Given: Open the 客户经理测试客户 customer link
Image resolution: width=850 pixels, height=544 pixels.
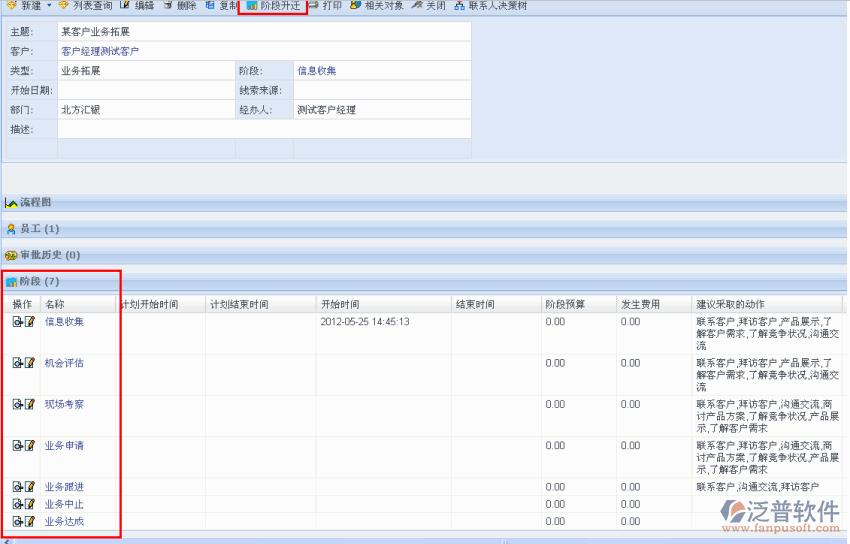Looking at the screenshot, I should point(100,51).
